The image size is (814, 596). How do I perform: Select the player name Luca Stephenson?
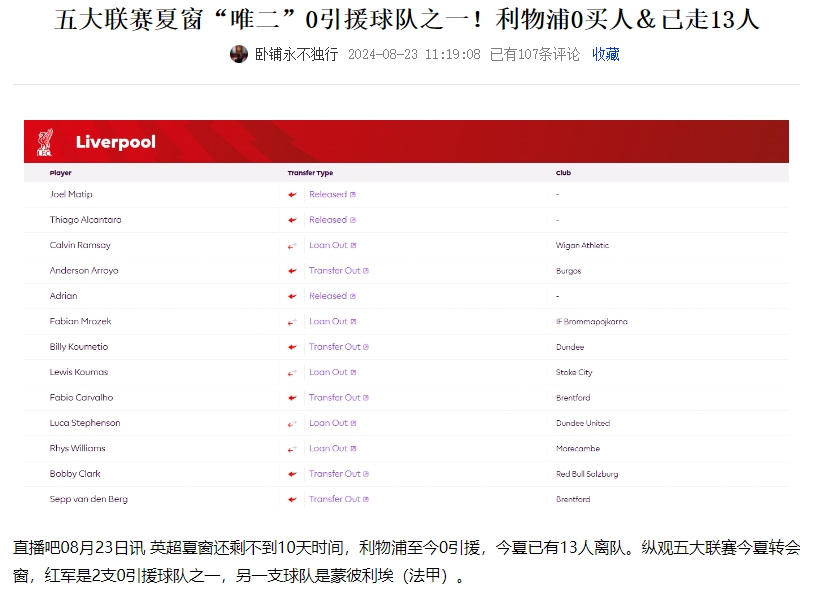click(85, 423)
